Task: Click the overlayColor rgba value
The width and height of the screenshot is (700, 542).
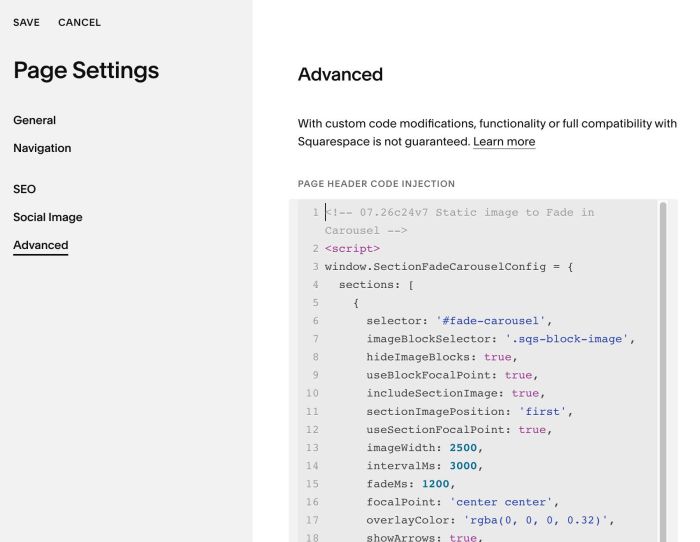Action: pyautogui.click(x=536, y=520)
